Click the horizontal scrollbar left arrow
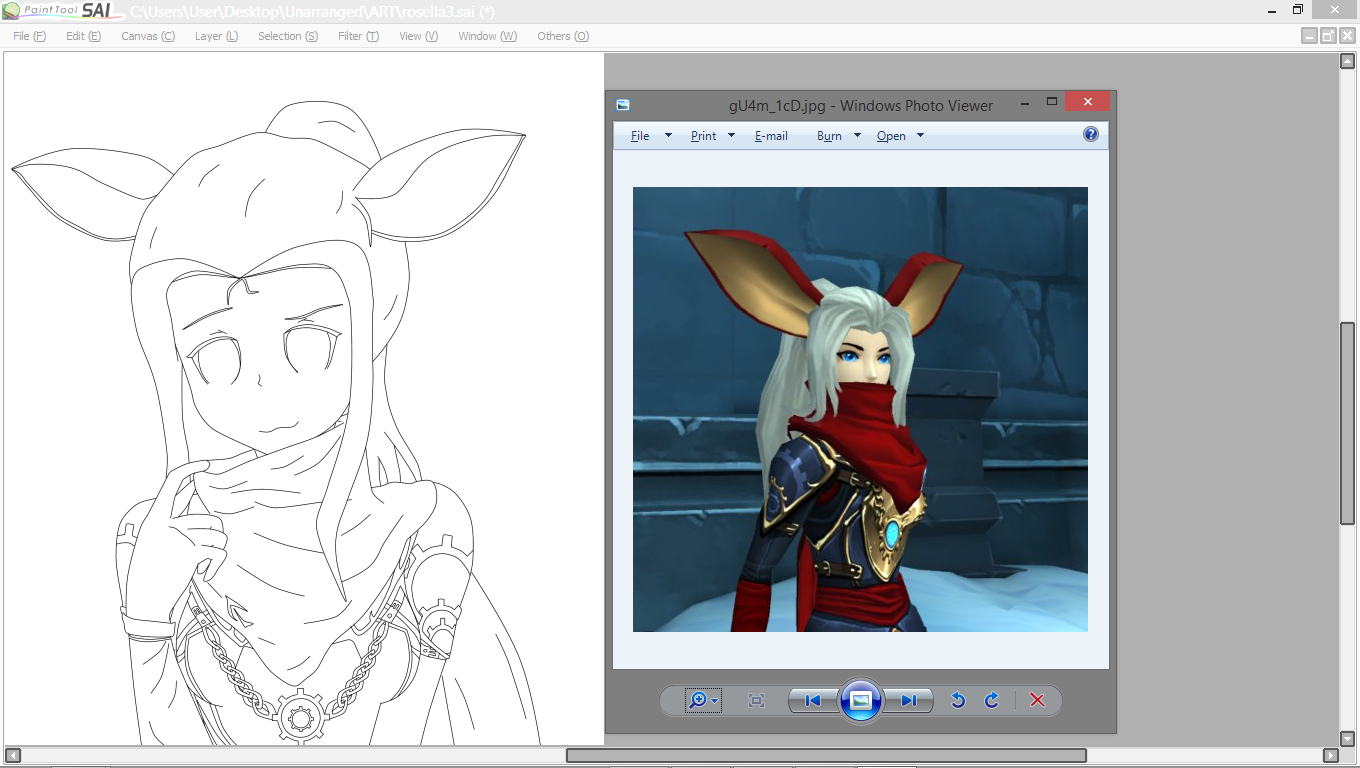Image resolution: width=1360 pixels, height=768 pixels. click(x=12, y=755)
